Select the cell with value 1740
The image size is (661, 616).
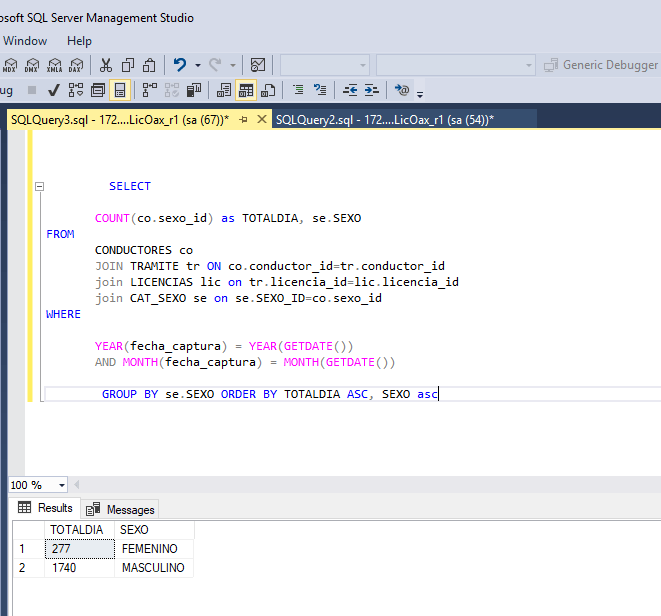coord(80,568)
